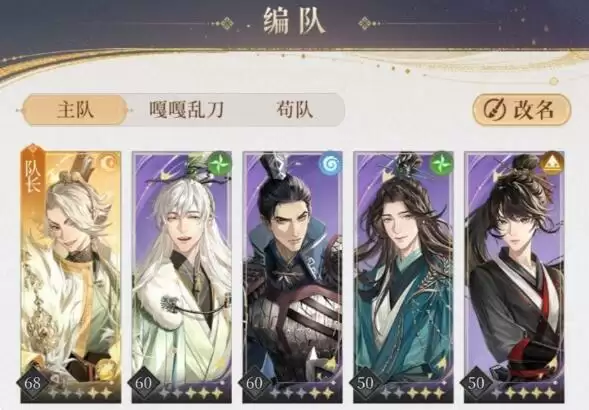This screenshot has height=410, width=589.
Task: Select the teal-robed character card
Action: click(x=403, y=276)
